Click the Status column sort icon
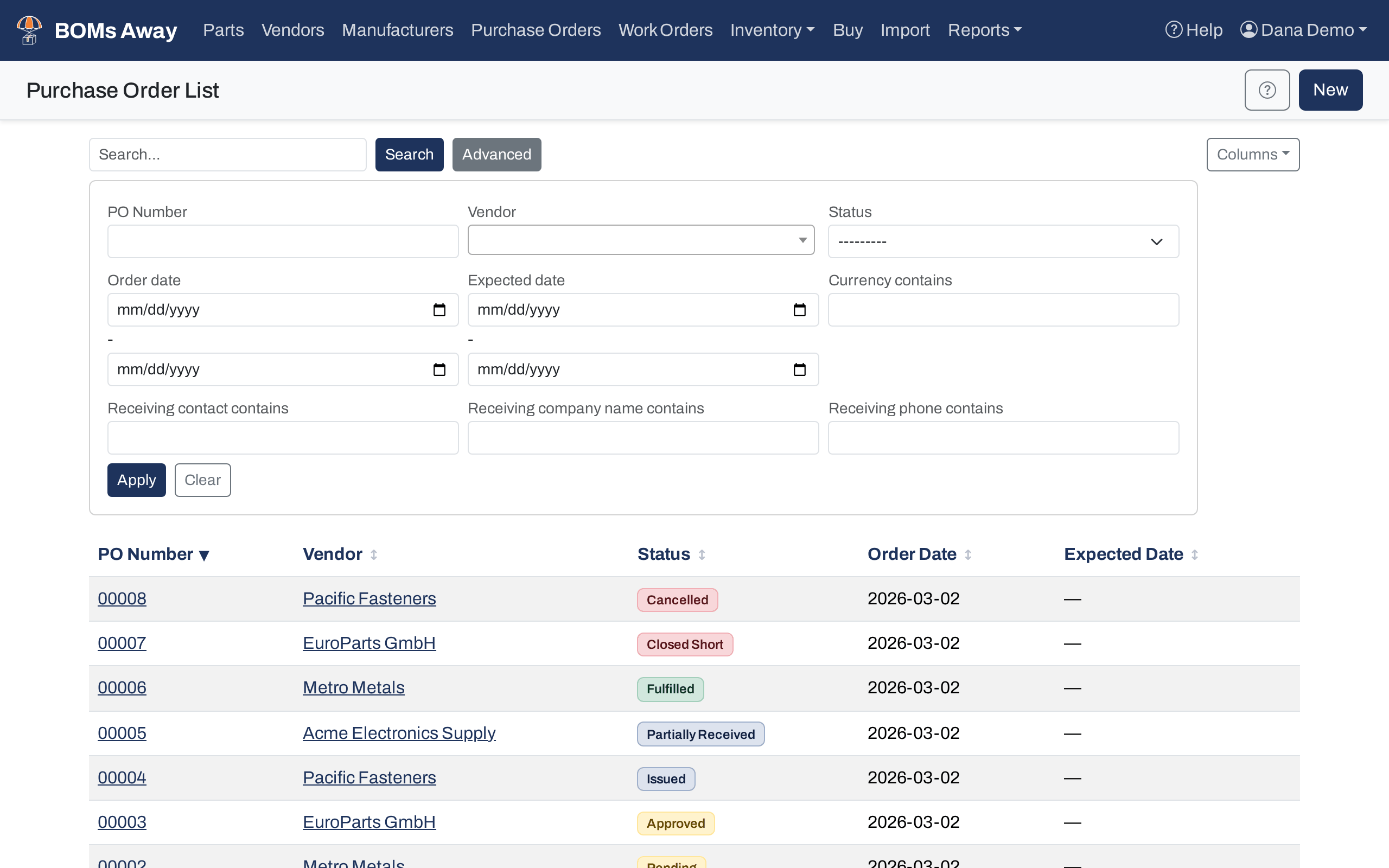Image resolution: width=1389 pixels, height=868 pixels. 702,554
